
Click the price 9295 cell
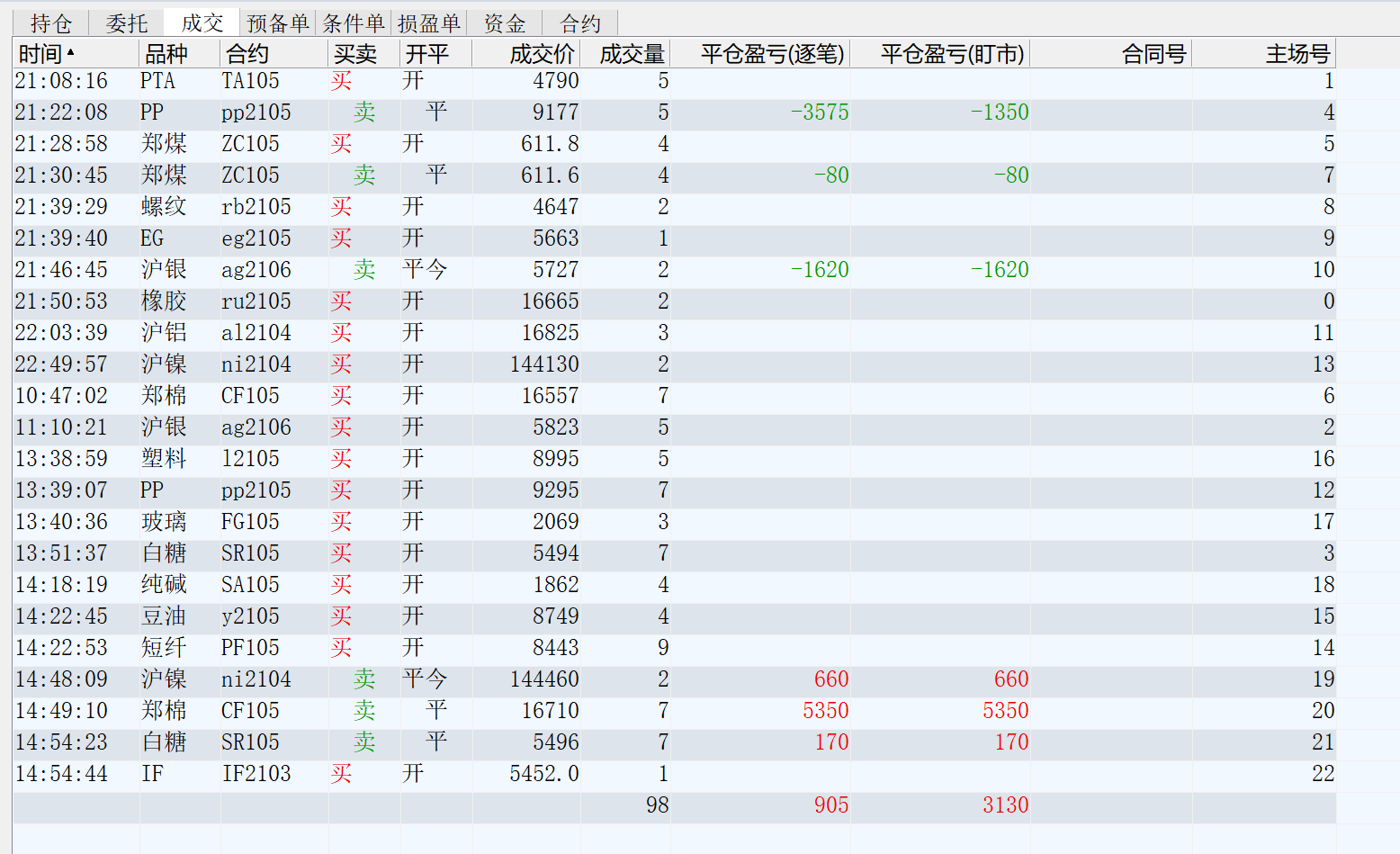click(556, 490)
